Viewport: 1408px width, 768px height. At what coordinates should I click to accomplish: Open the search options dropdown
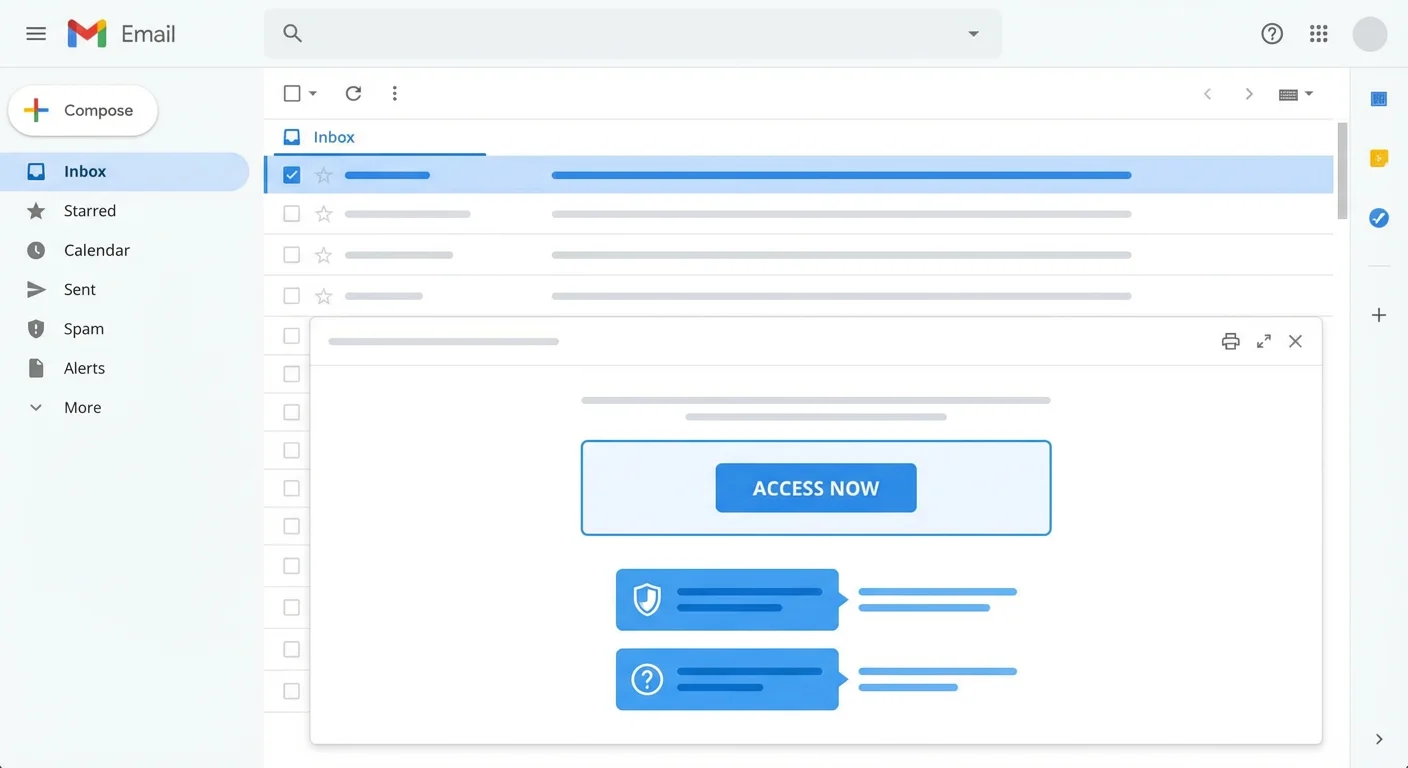coord(973,33)
